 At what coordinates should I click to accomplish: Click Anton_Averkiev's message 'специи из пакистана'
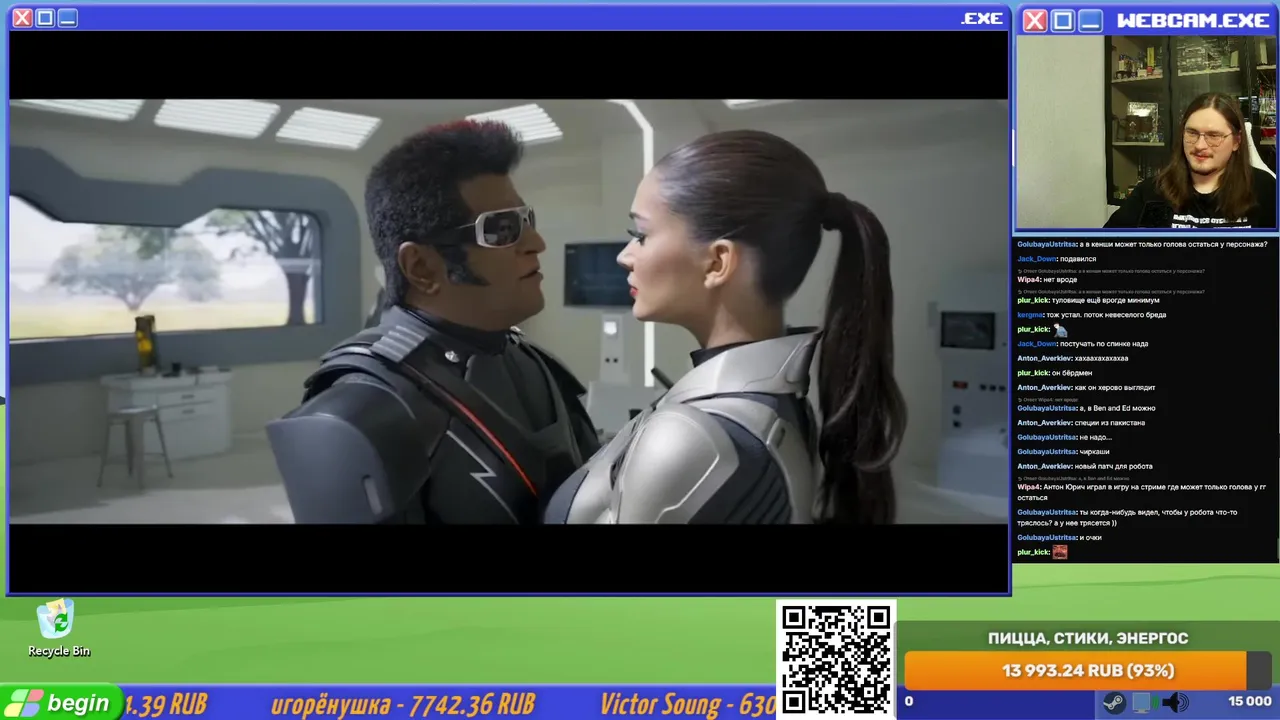(1081, 423)
